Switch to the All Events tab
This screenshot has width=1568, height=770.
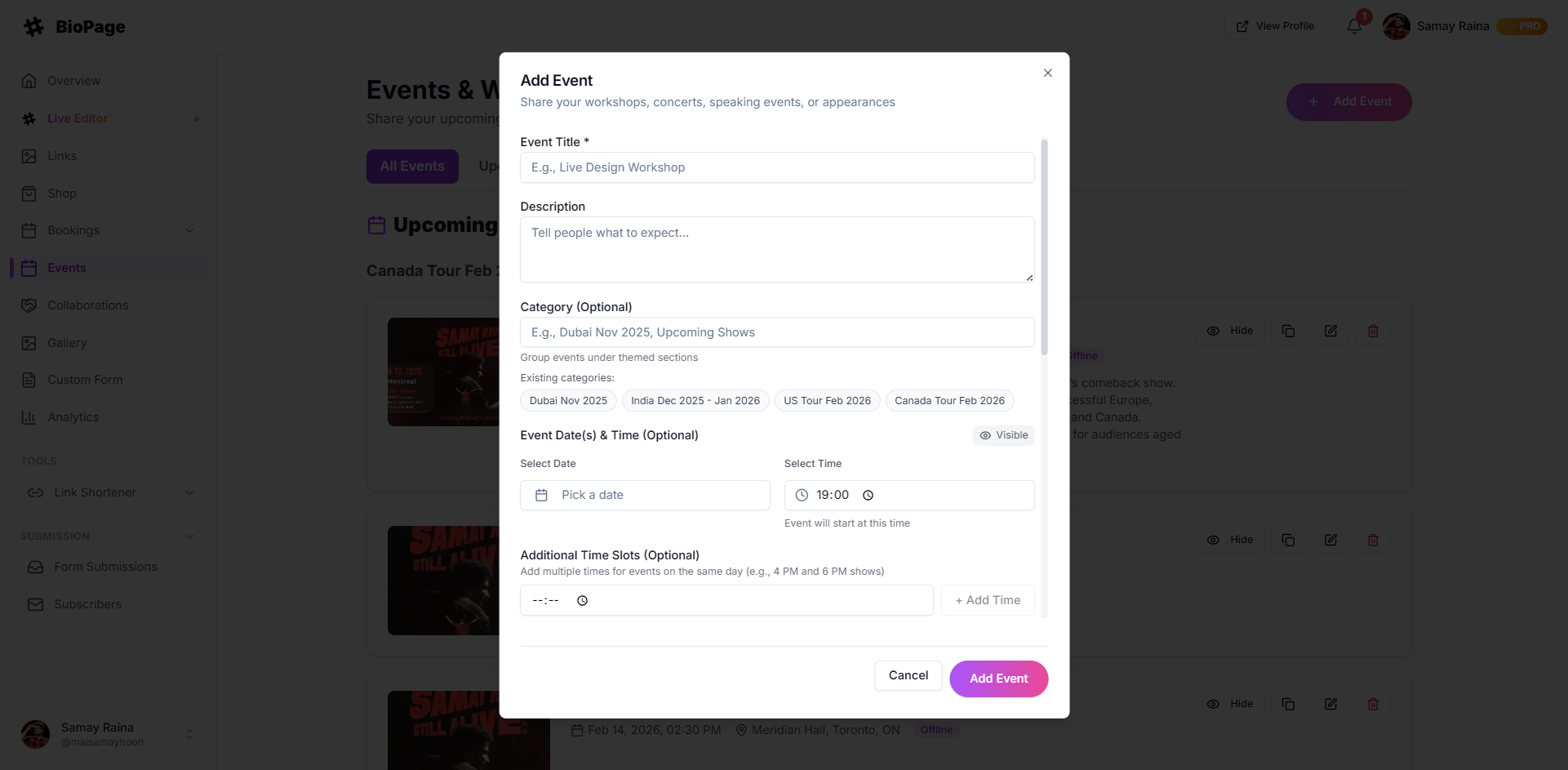click(412, 167)
